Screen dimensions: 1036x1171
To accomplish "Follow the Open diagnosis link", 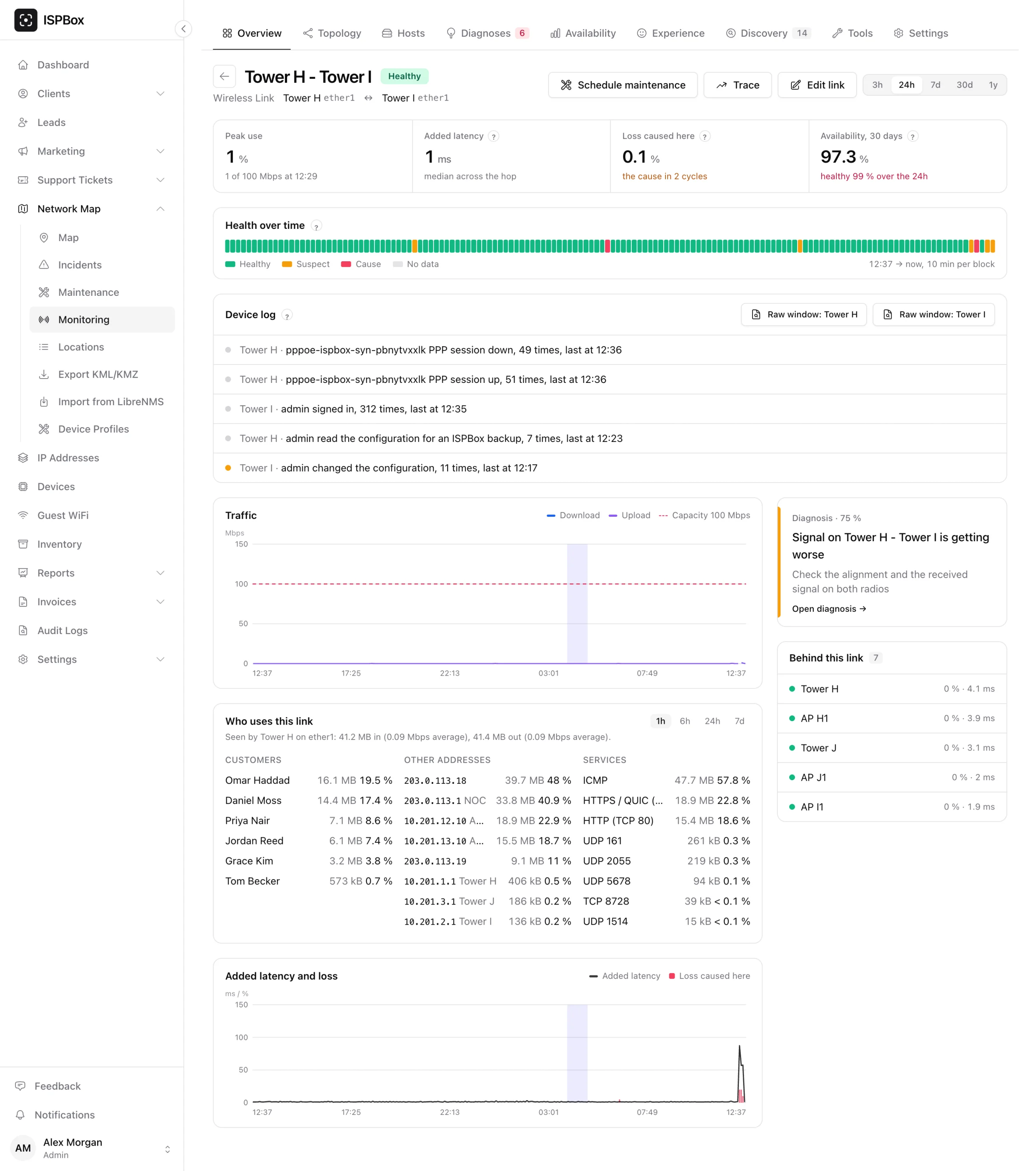I will [829, 609].
